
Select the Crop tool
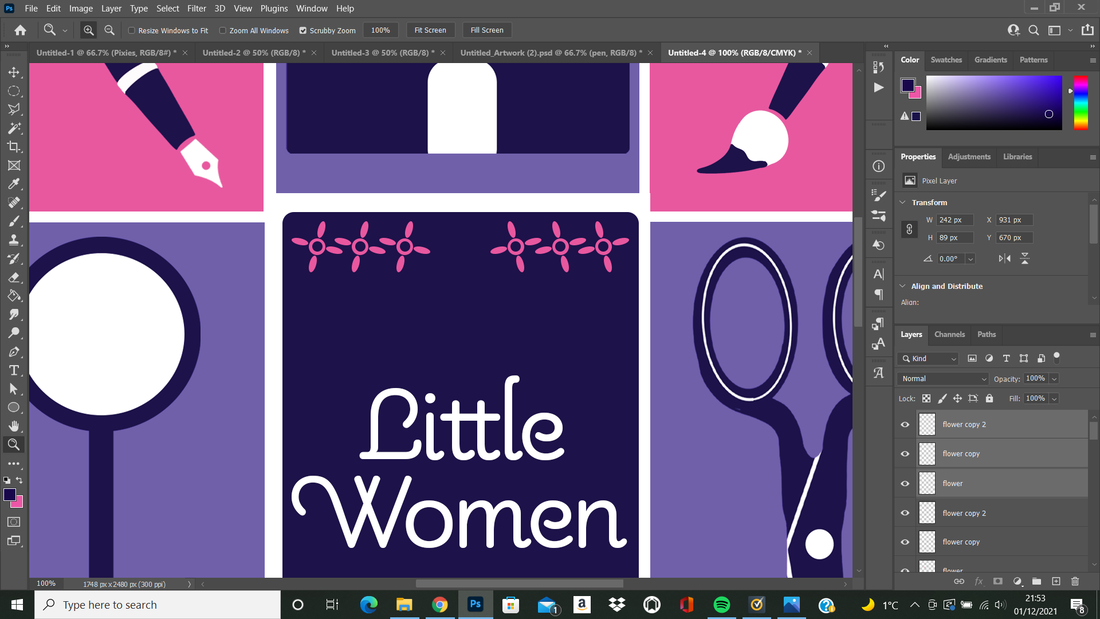tap(13, 147)
